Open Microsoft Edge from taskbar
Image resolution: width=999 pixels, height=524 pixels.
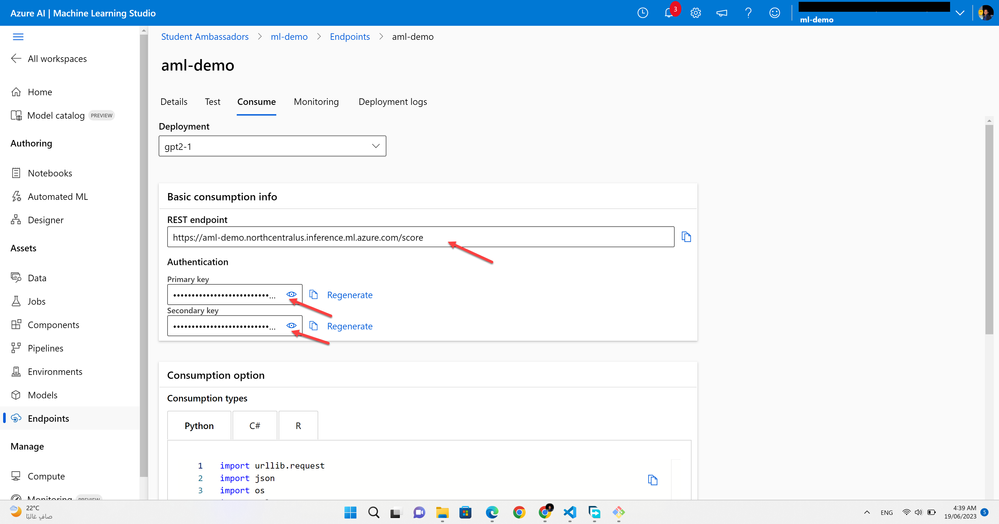492,513
